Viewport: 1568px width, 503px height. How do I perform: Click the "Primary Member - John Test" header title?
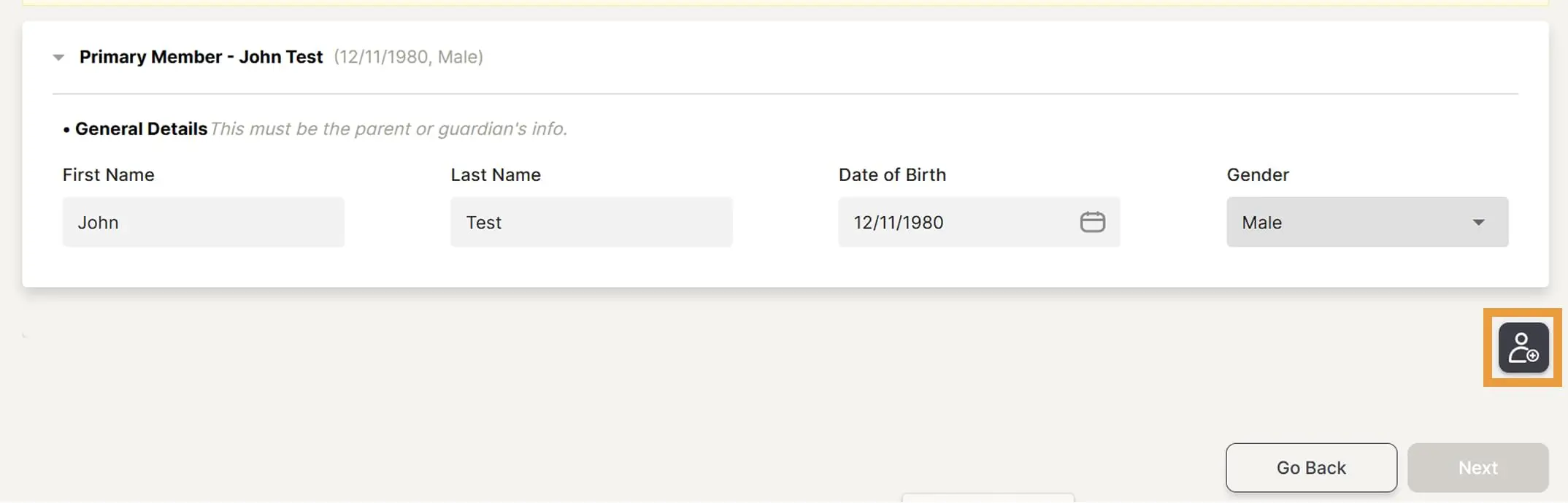(201, 57)
